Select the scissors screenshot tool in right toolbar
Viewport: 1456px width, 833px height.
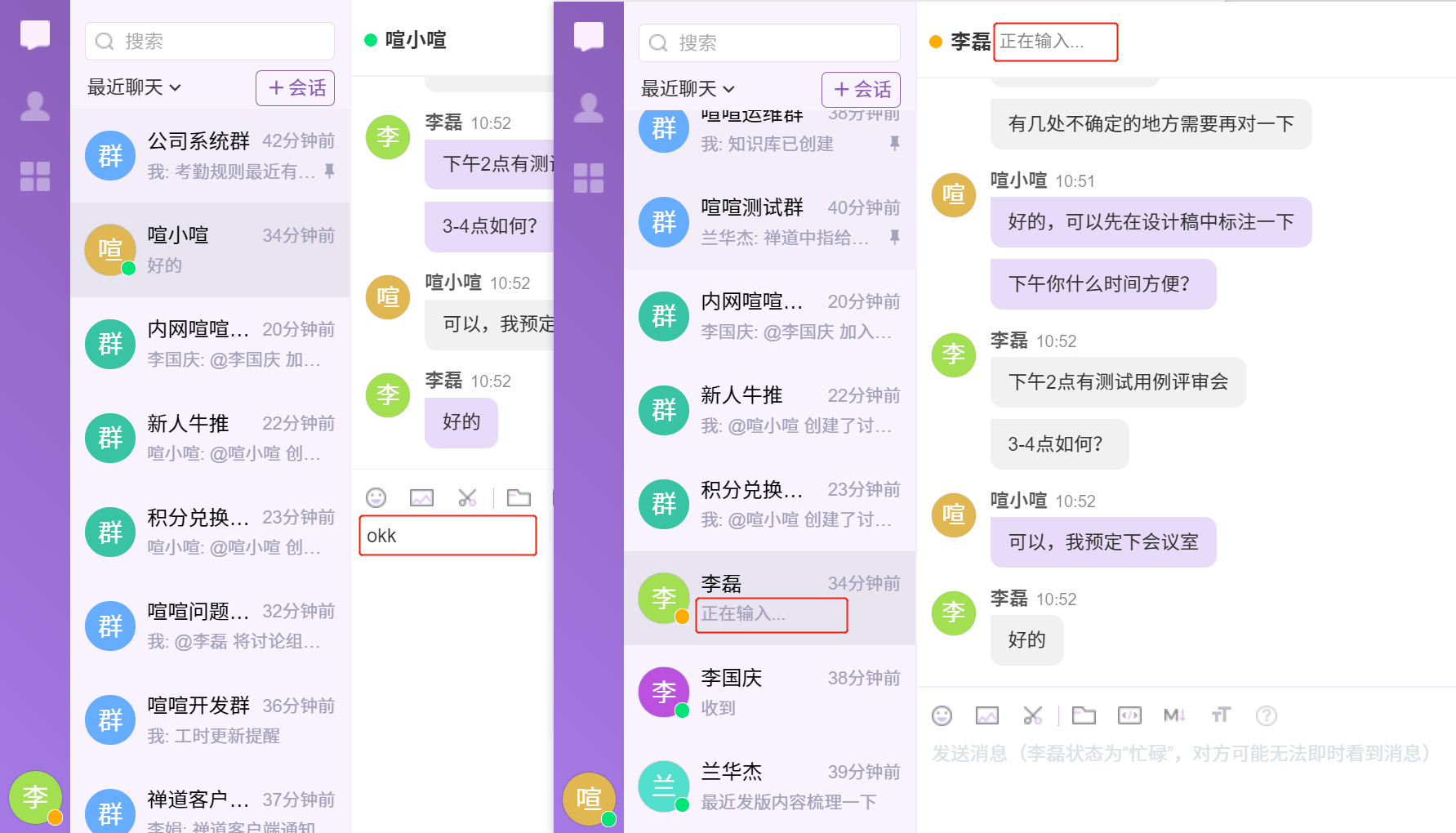[x=1032, y=716]
